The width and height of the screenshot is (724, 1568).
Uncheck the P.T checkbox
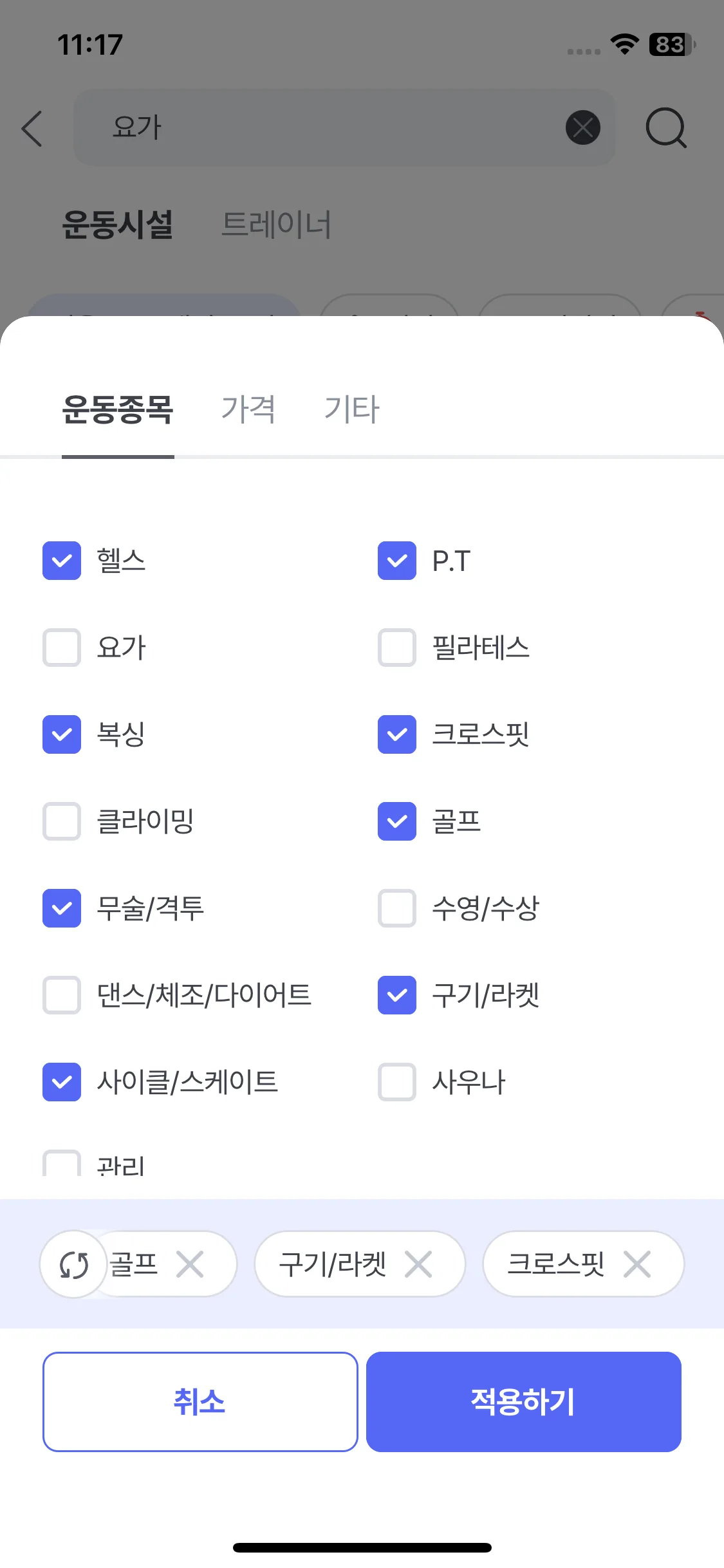click(x=397, y=561)
